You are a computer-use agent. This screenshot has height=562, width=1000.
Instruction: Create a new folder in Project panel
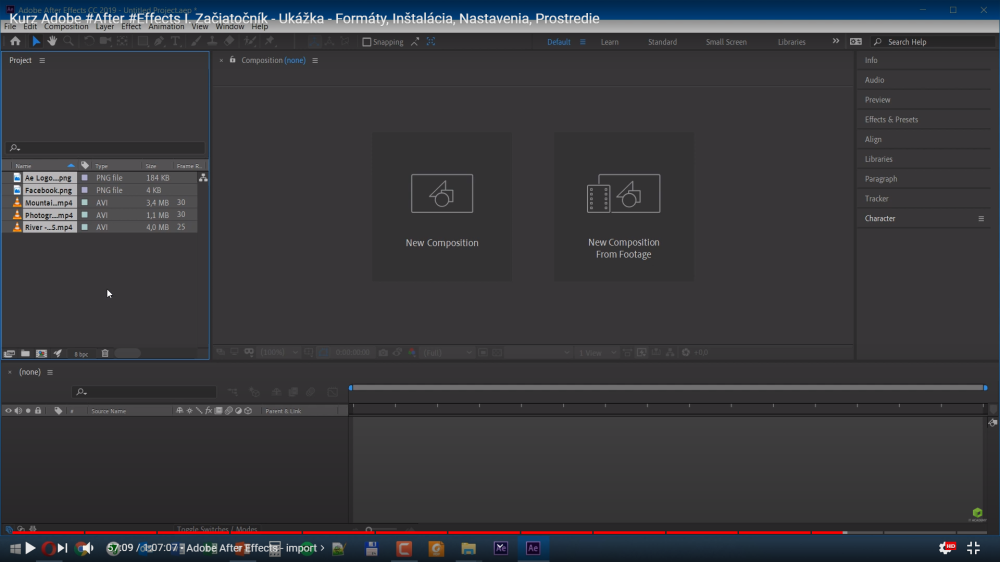tap(25, 353)
